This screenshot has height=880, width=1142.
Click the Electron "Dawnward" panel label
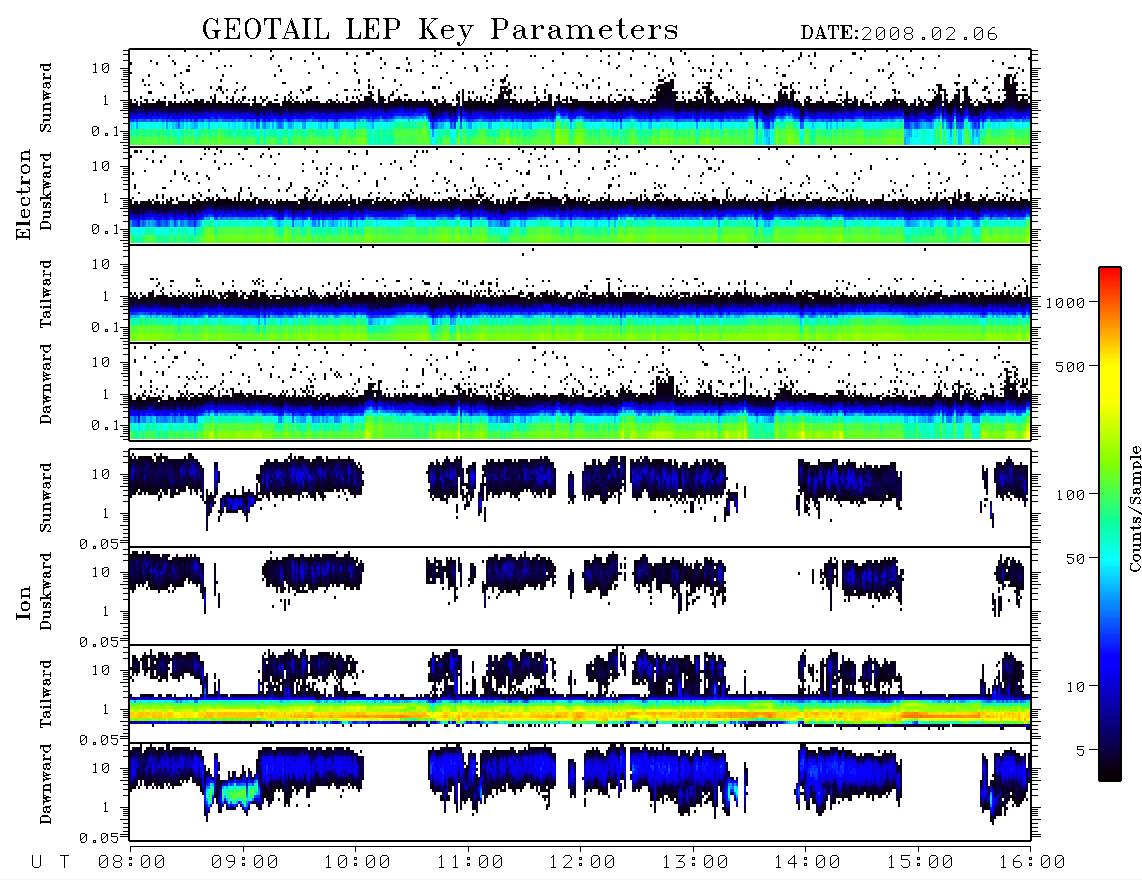coord(46,384)
